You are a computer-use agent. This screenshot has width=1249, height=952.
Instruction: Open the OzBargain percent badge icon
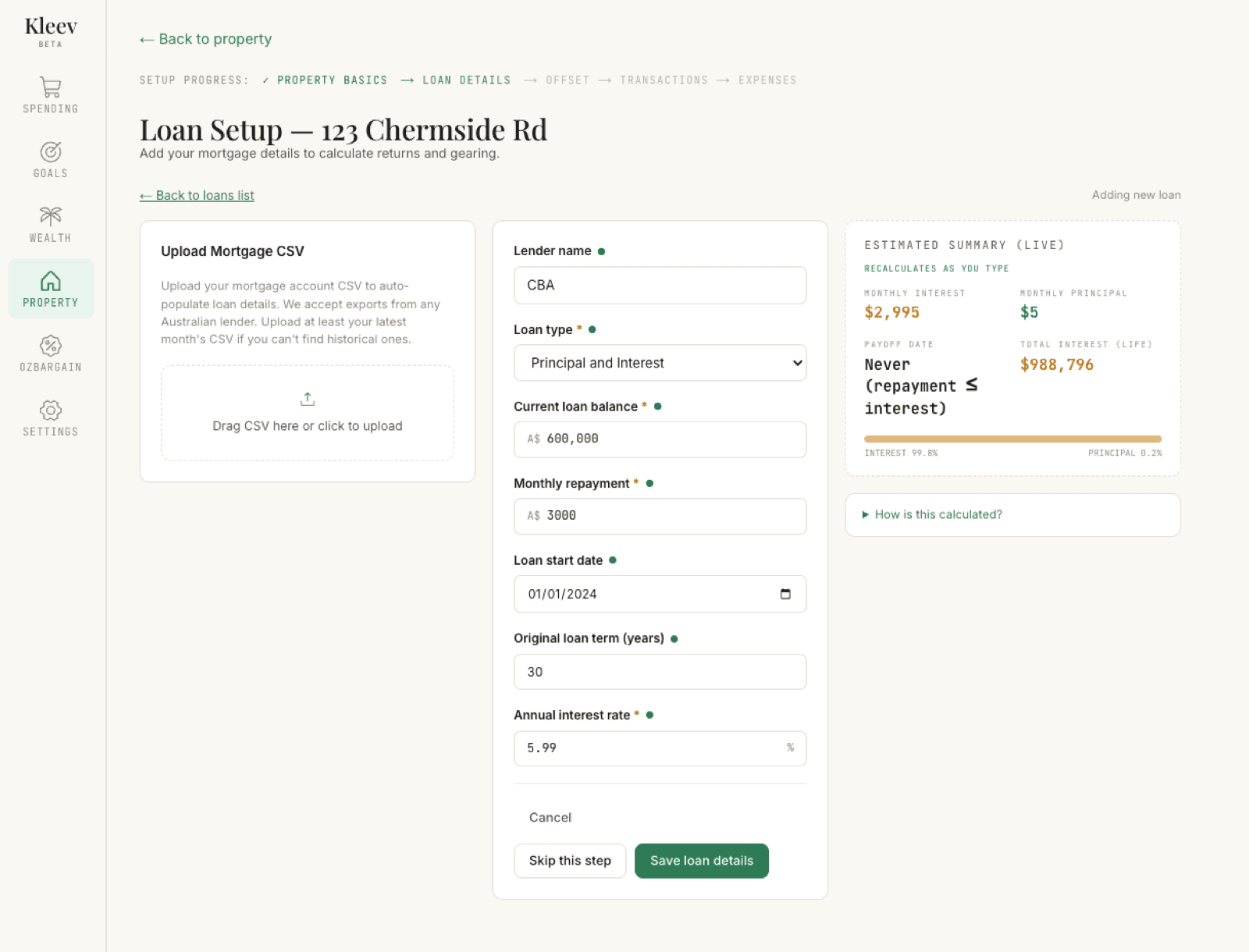pos(51,346)
